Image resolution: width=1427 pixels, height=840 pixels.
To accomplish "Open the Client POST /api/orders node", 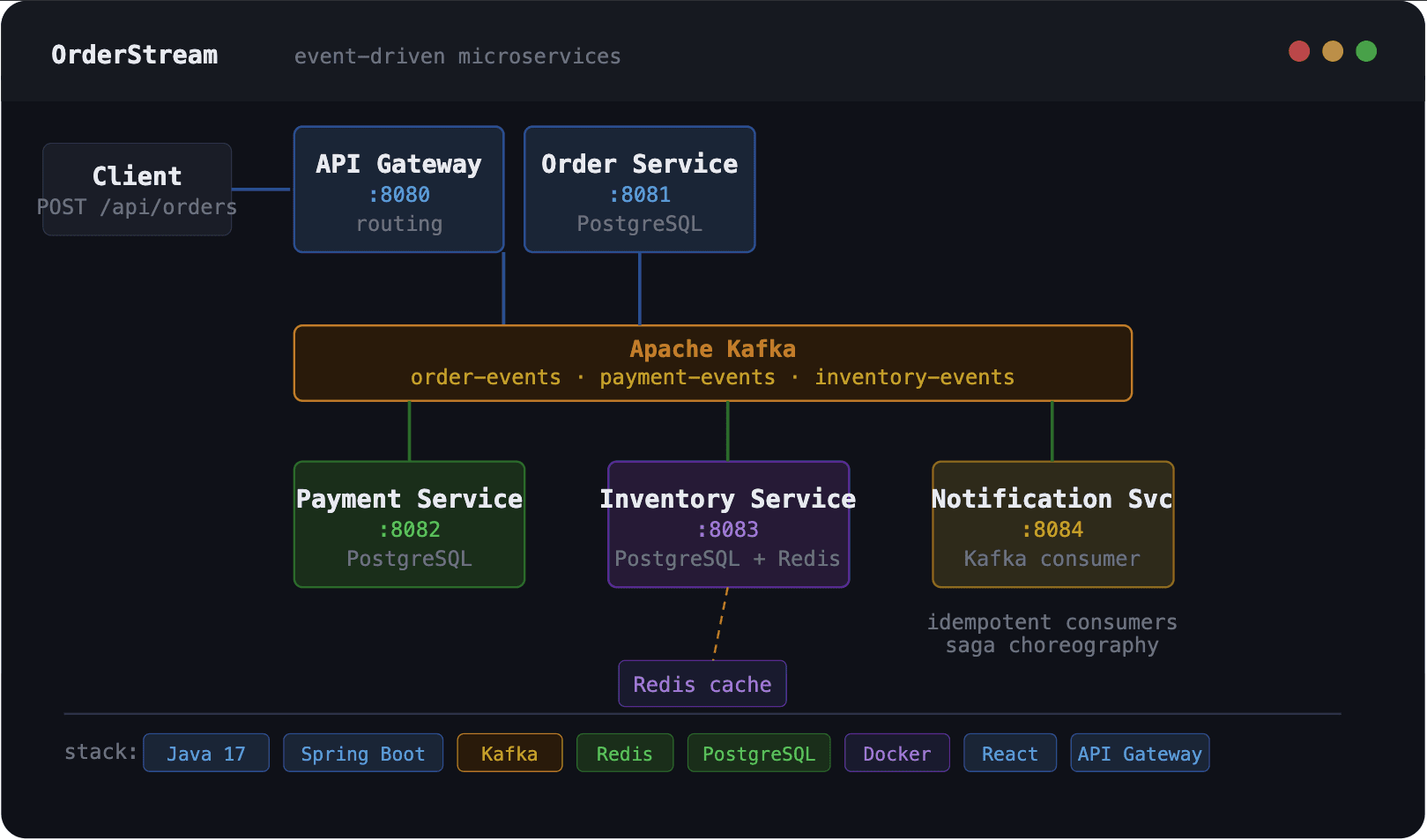I will pyautogui.click(x=137, y=190).
